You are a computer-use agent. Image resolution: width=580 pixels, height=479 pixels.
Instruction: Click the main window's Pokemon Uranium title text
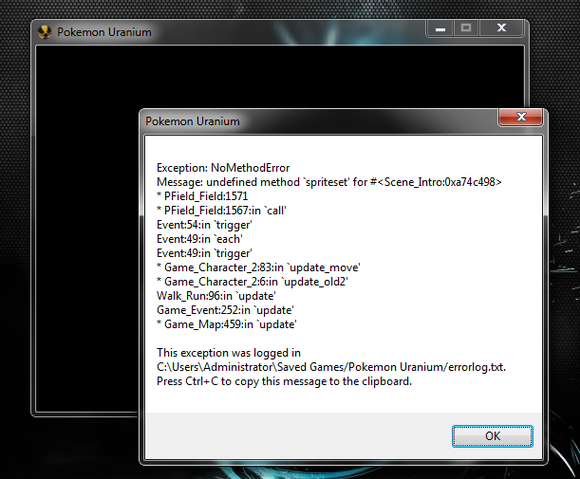click(x=104, y=32)
